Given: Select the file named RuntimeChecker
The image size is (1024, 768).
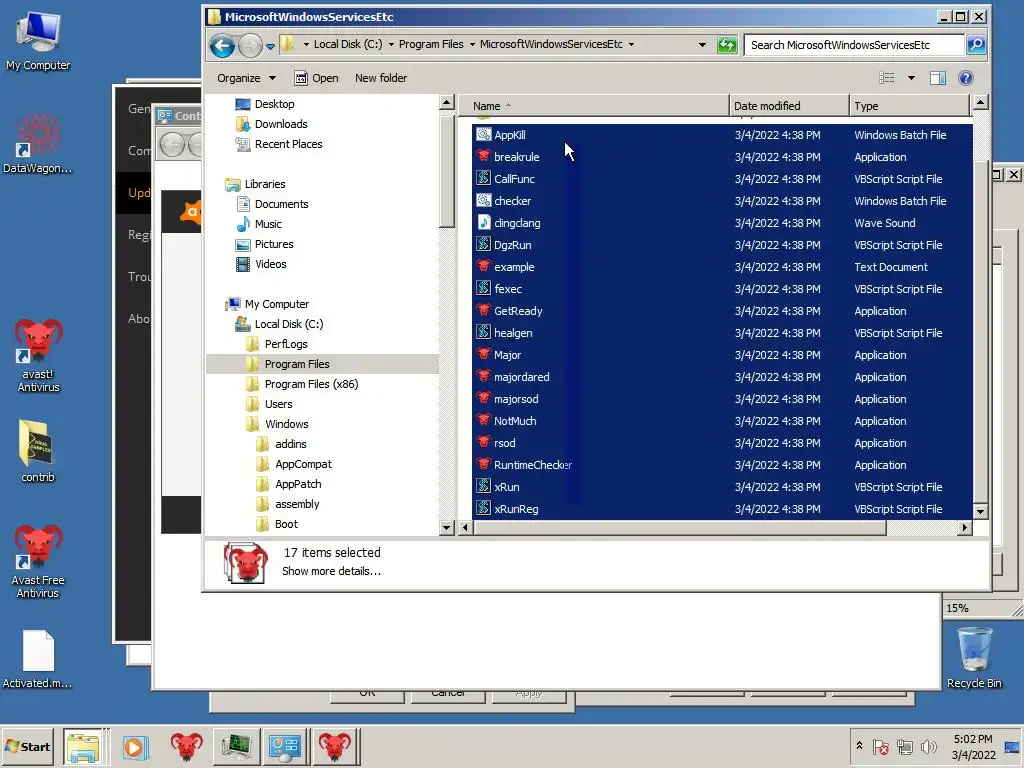Looking at the screenshot, I should [x=533, y=465].
